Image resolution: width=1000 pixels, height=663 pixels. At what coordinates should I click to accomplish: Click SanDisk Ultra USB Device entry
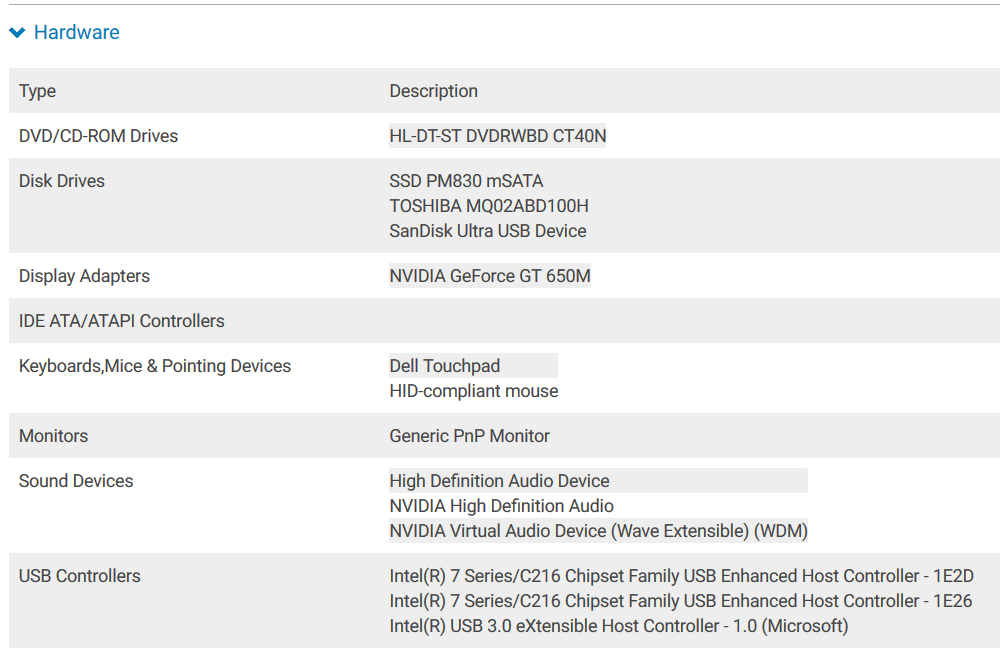point(487,231)
